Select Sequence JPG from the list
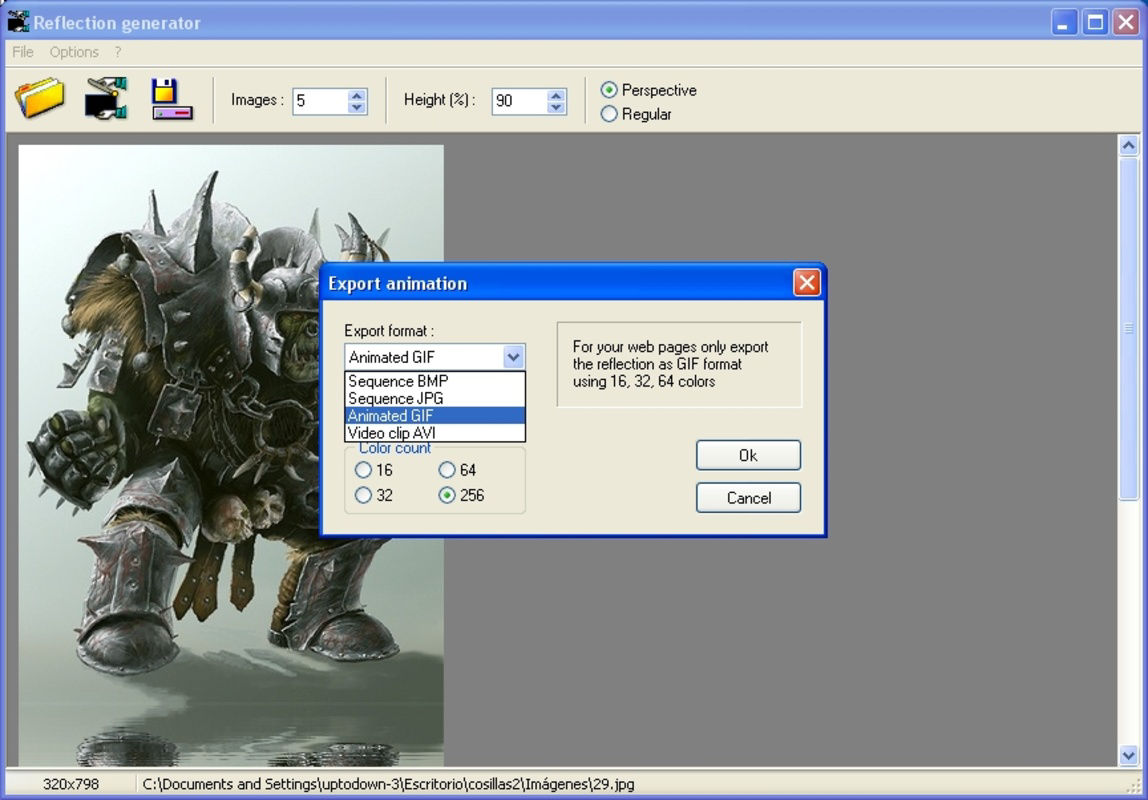 [435, 399]
